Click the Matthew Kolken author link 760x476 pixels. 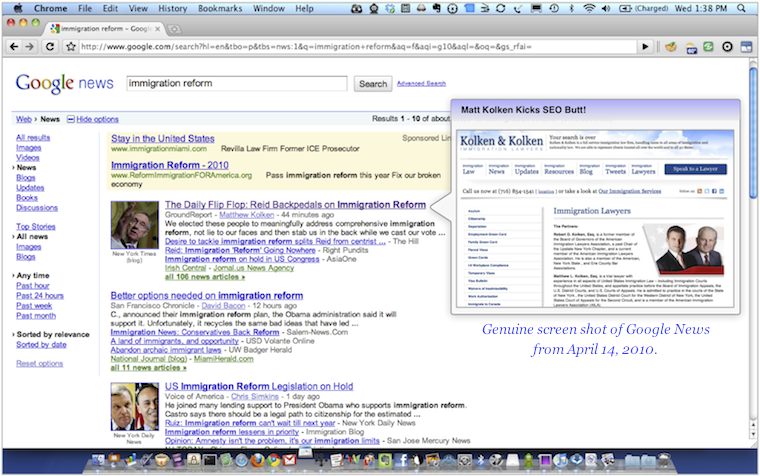pyautogui.click(x=247, y=215)
